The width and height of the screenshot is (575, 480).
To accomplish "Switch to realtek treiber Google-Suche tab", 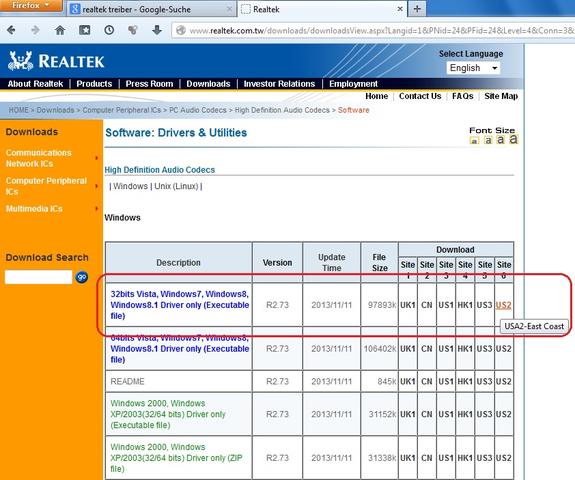I will [x=151, y=9].
